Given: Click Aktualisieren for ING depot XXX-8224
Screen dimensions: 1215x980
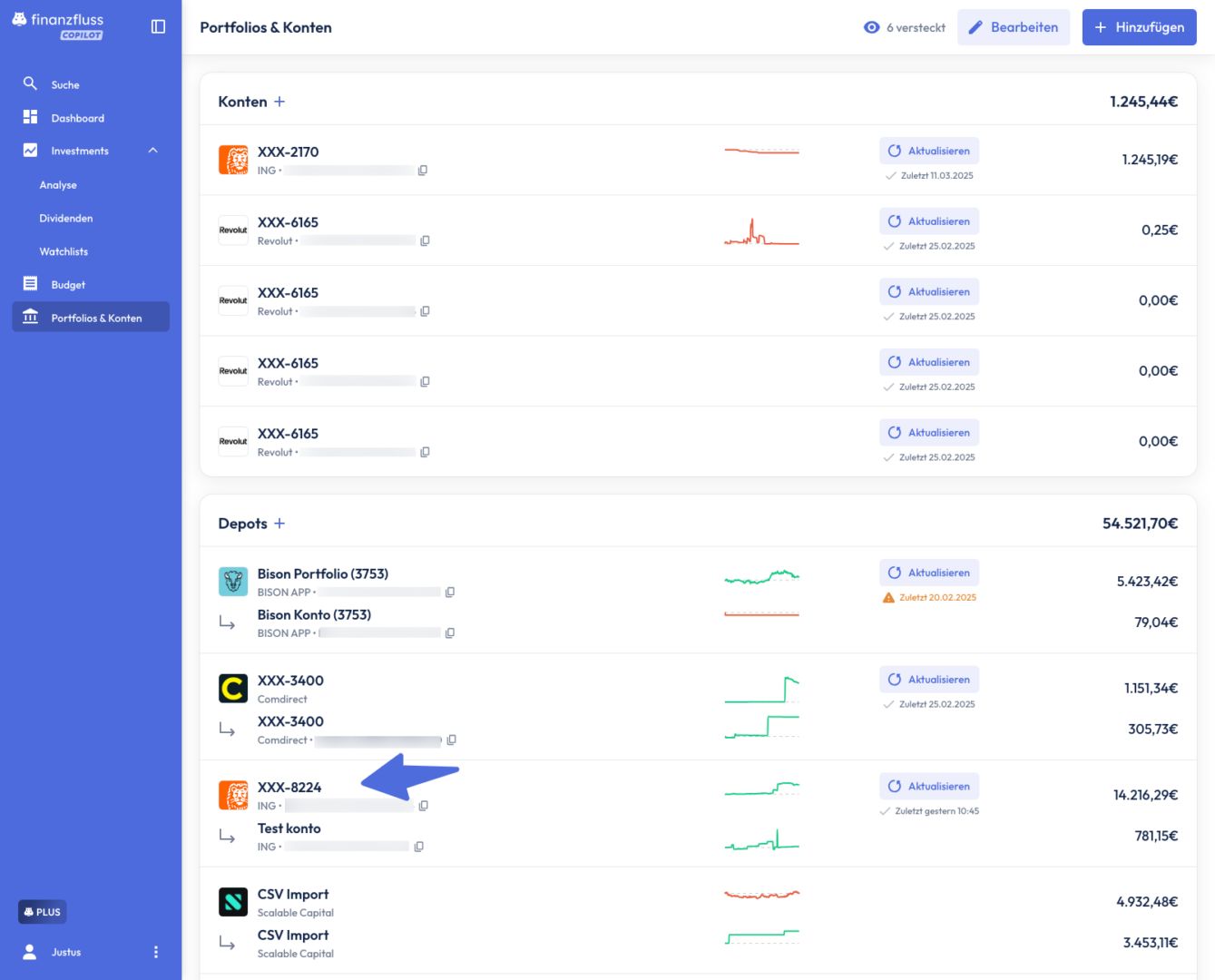Looking at the screenshot, I should [929, 786].
